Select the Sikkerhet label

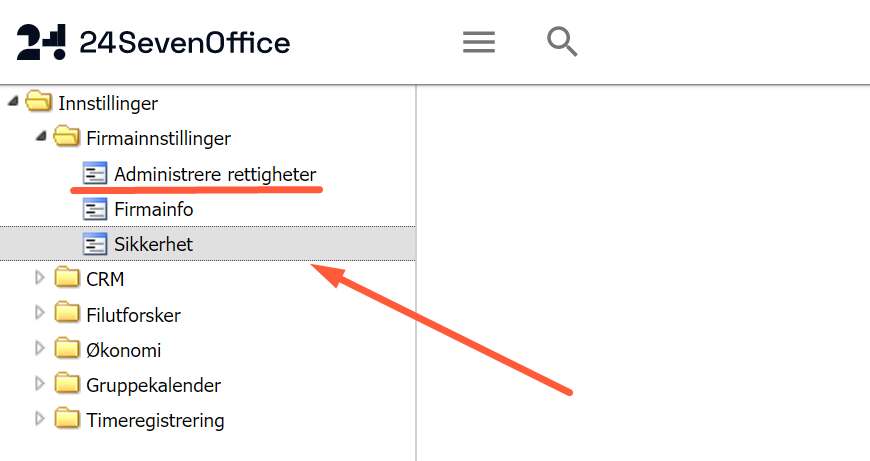(x=153, y=244)
